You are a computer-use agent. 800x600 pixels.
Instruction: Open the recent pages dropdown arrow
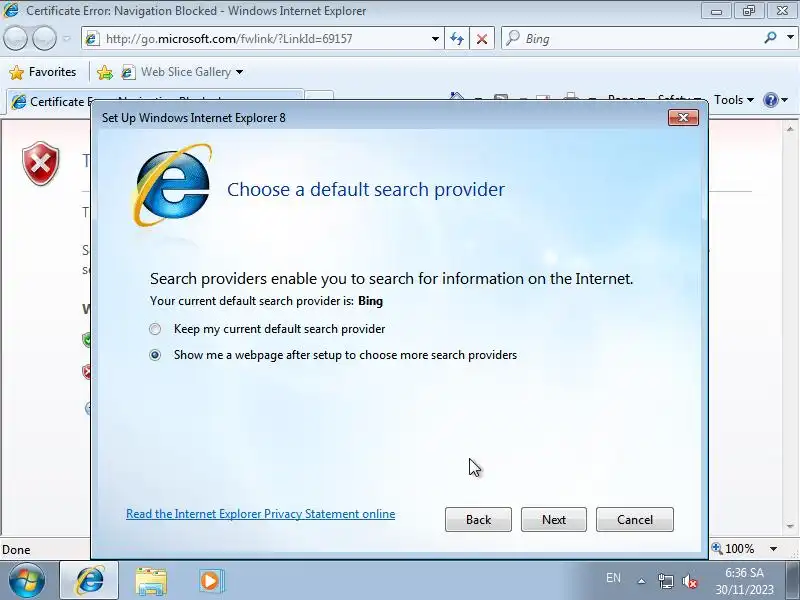click(x=66, y=39)
